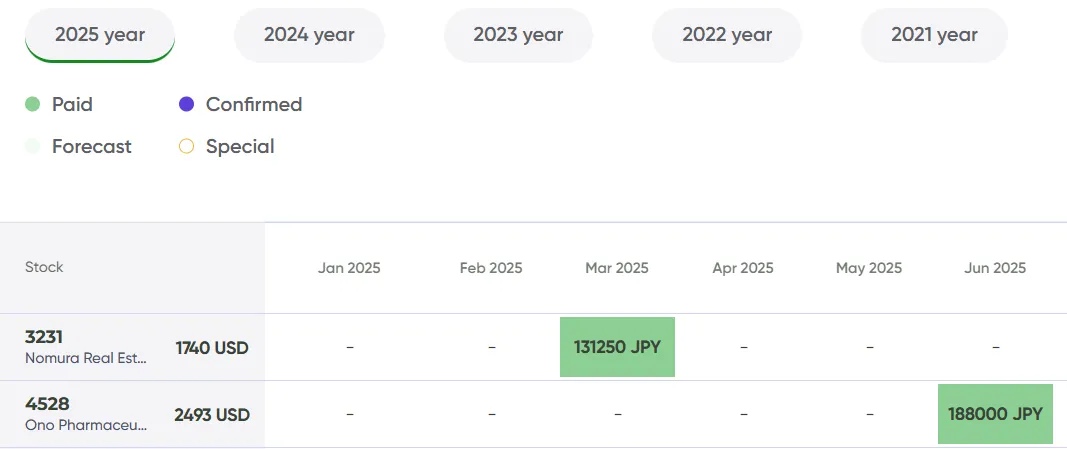Click the 188000 JPY paid dividend cell
The image size is (1067, 449).
995,414
